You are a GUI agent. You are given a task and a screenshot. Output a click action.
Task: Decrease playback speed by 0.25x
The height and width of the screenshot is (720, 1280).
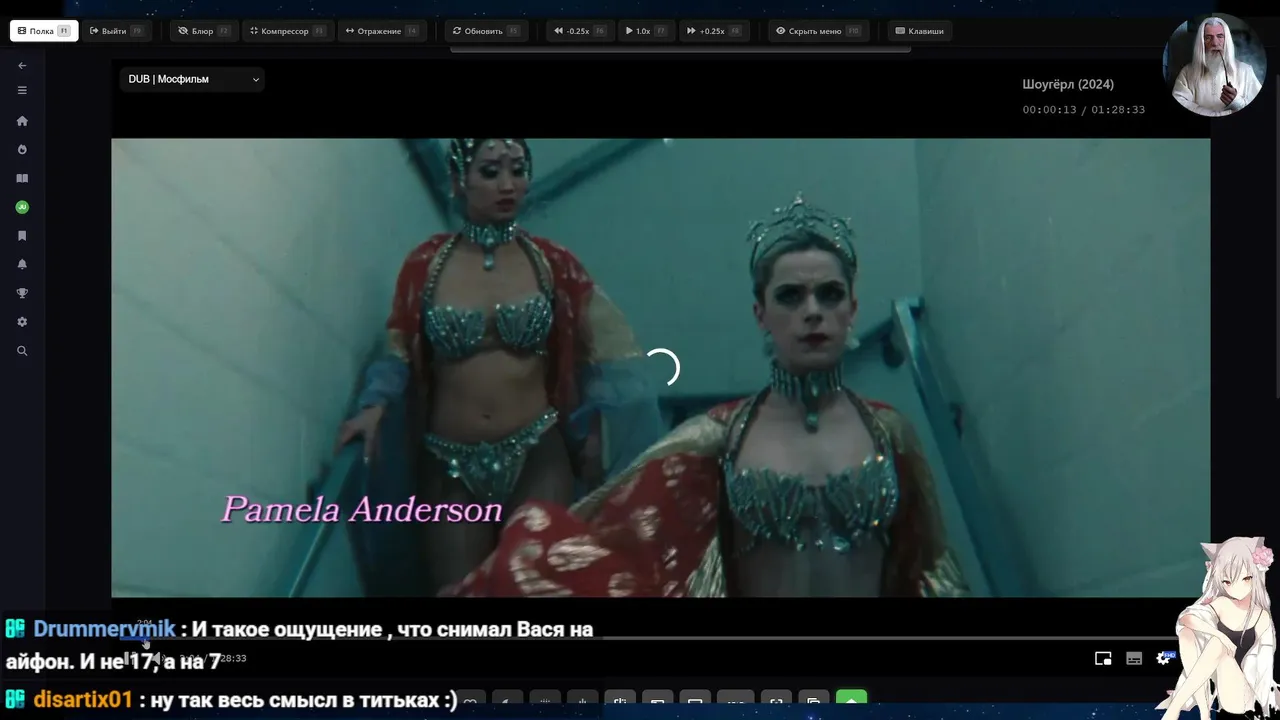click(580, 31)
